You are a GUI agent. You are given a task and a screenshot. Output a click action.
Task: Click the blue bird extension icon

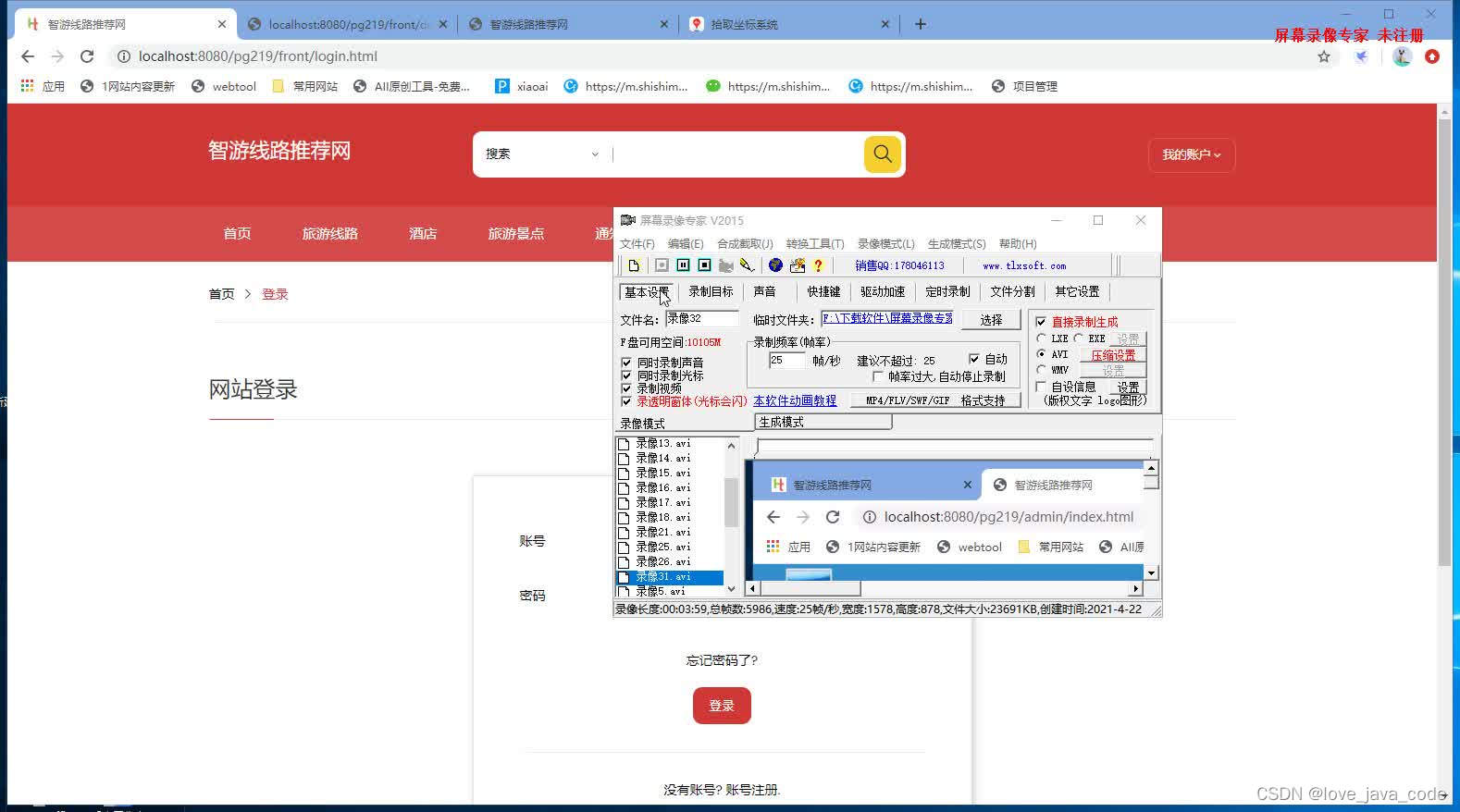click(1361, 56)
